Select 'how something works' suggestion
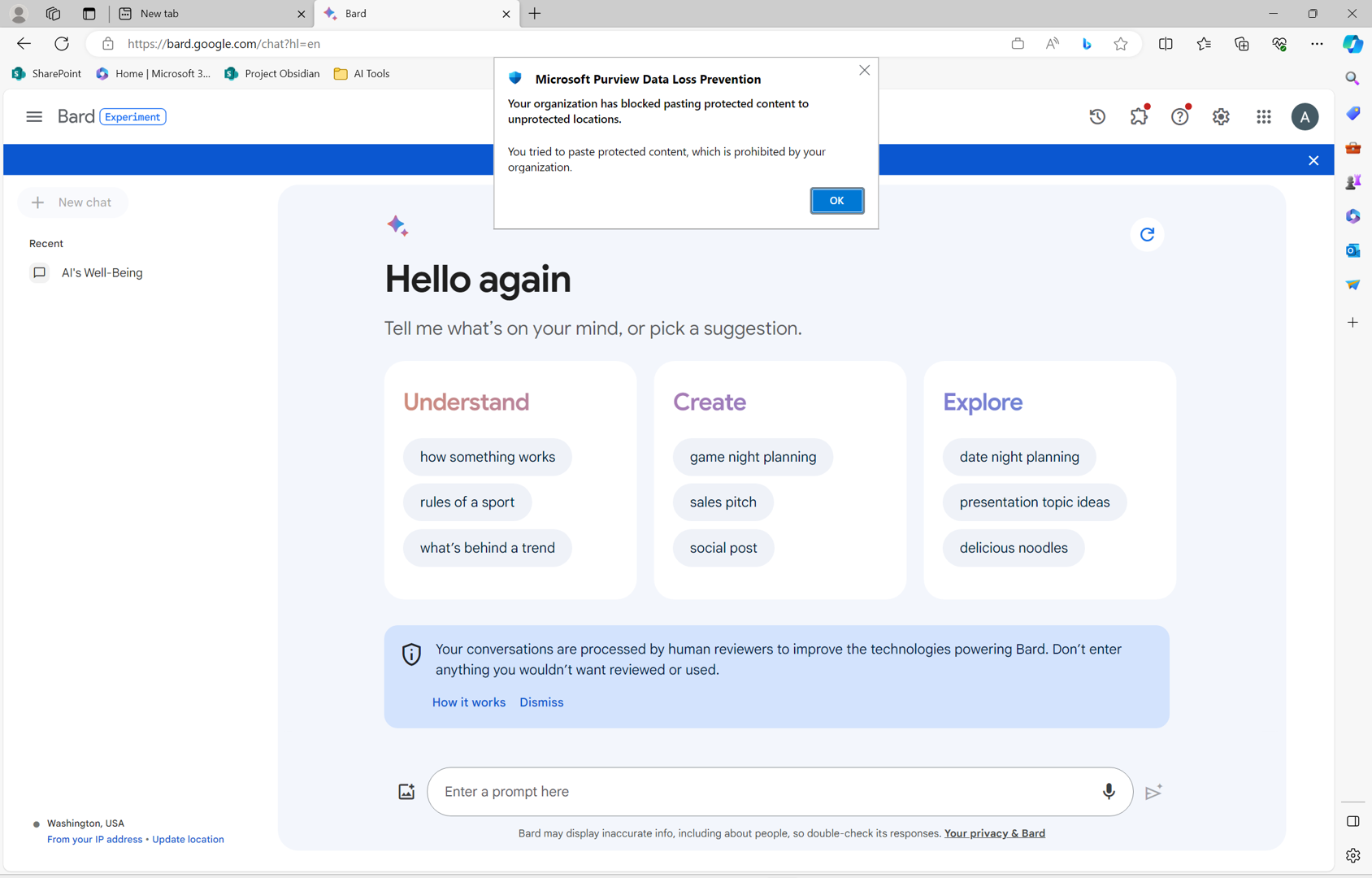The height and width of the screenshot is (878, 1372). click(488, 457)
